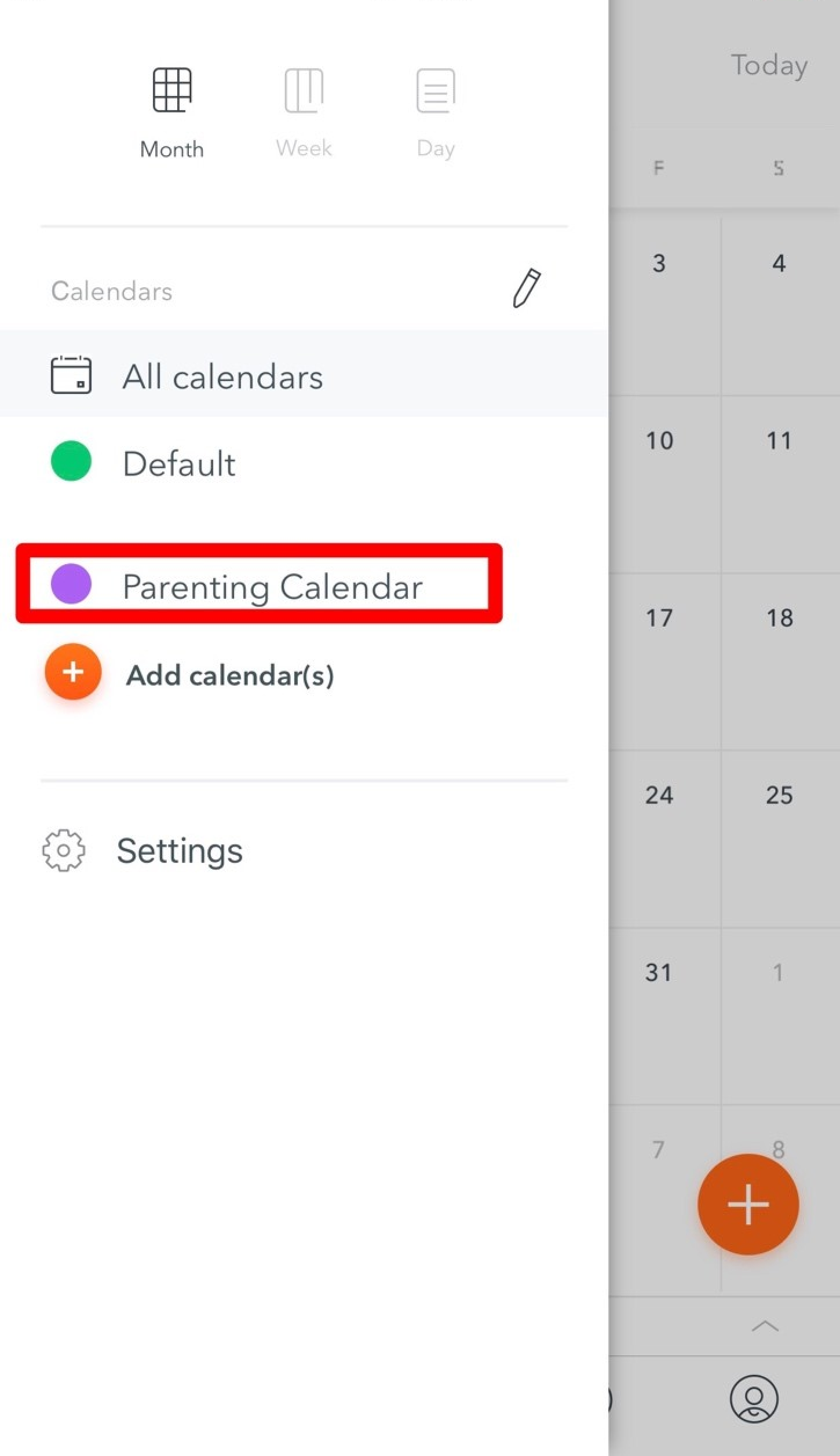The width and height of the screenshot is (840, 1456).
Task: Select All calendars entry
Action: pos(222,377)
